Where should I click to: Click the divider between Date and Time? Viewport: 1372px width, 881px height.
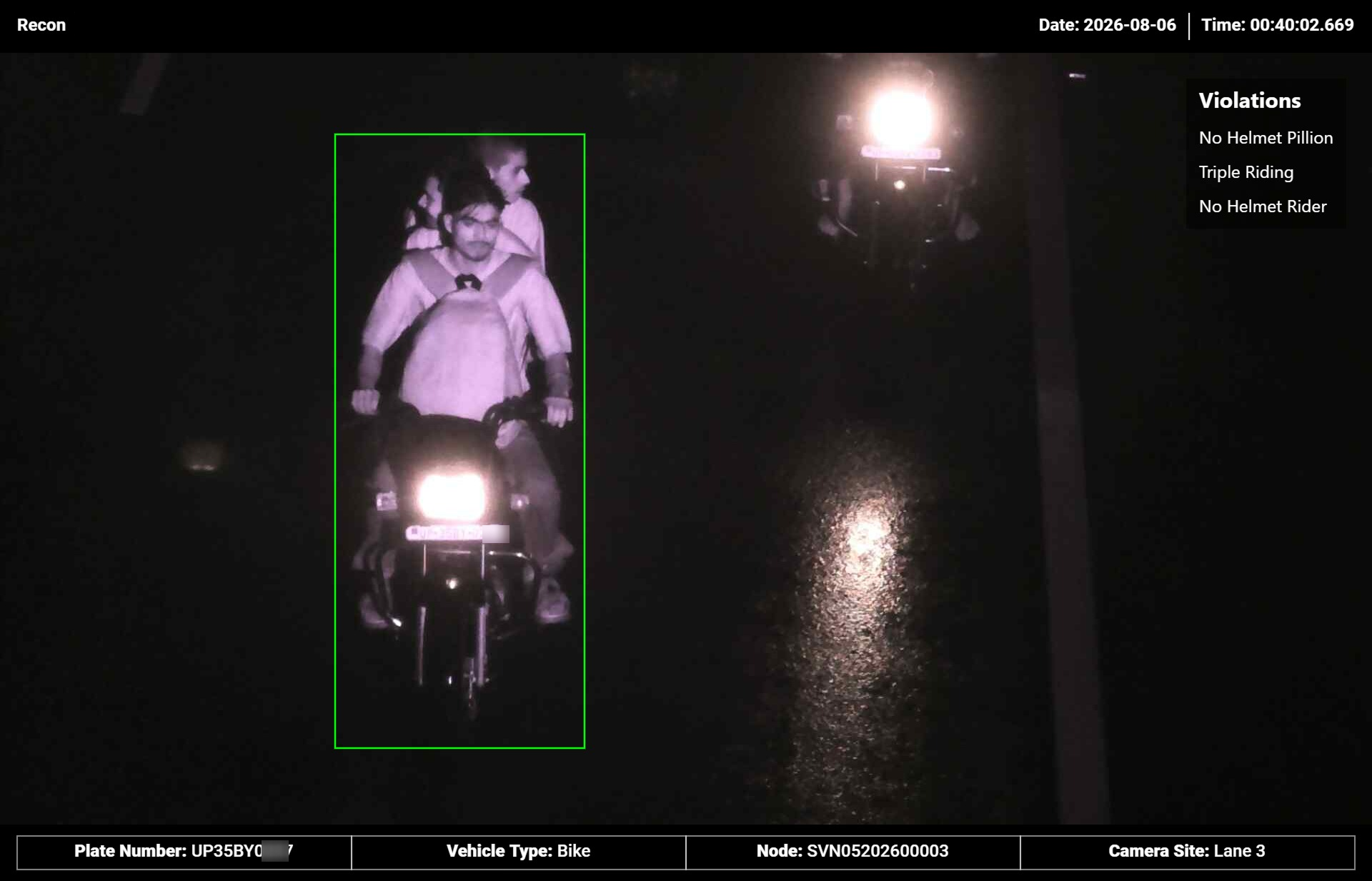pyautogui.click(x=1189, y=26)
